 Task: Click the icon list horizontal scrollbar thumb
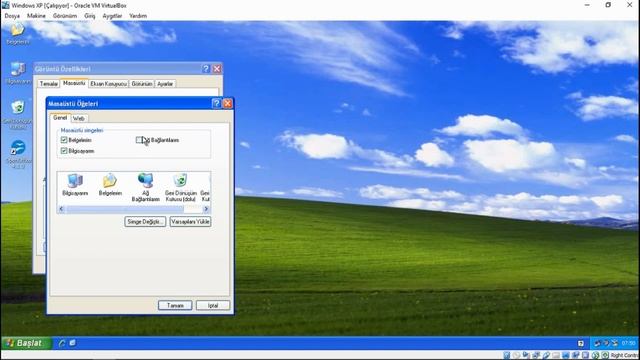125,209
